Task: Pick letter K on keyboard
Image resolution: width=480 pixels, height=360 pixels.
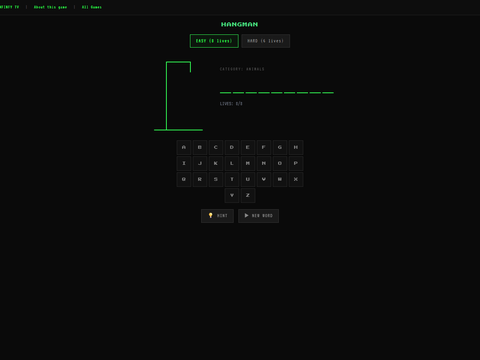Action: click(x=216, y=163)
